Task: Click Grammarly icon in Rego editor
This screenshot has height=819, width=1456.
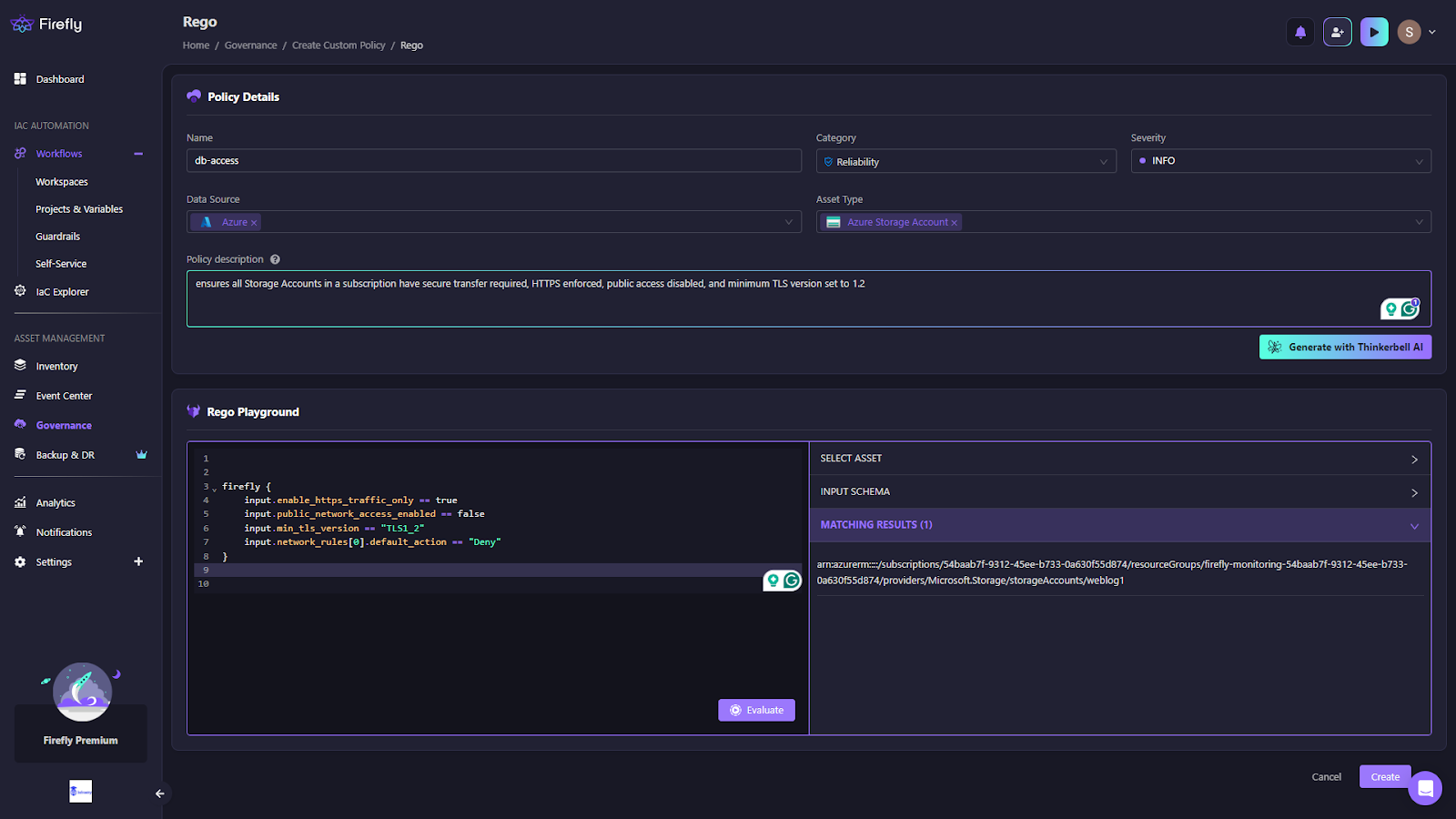Action: pyautogui.click(x=792, y=581)
